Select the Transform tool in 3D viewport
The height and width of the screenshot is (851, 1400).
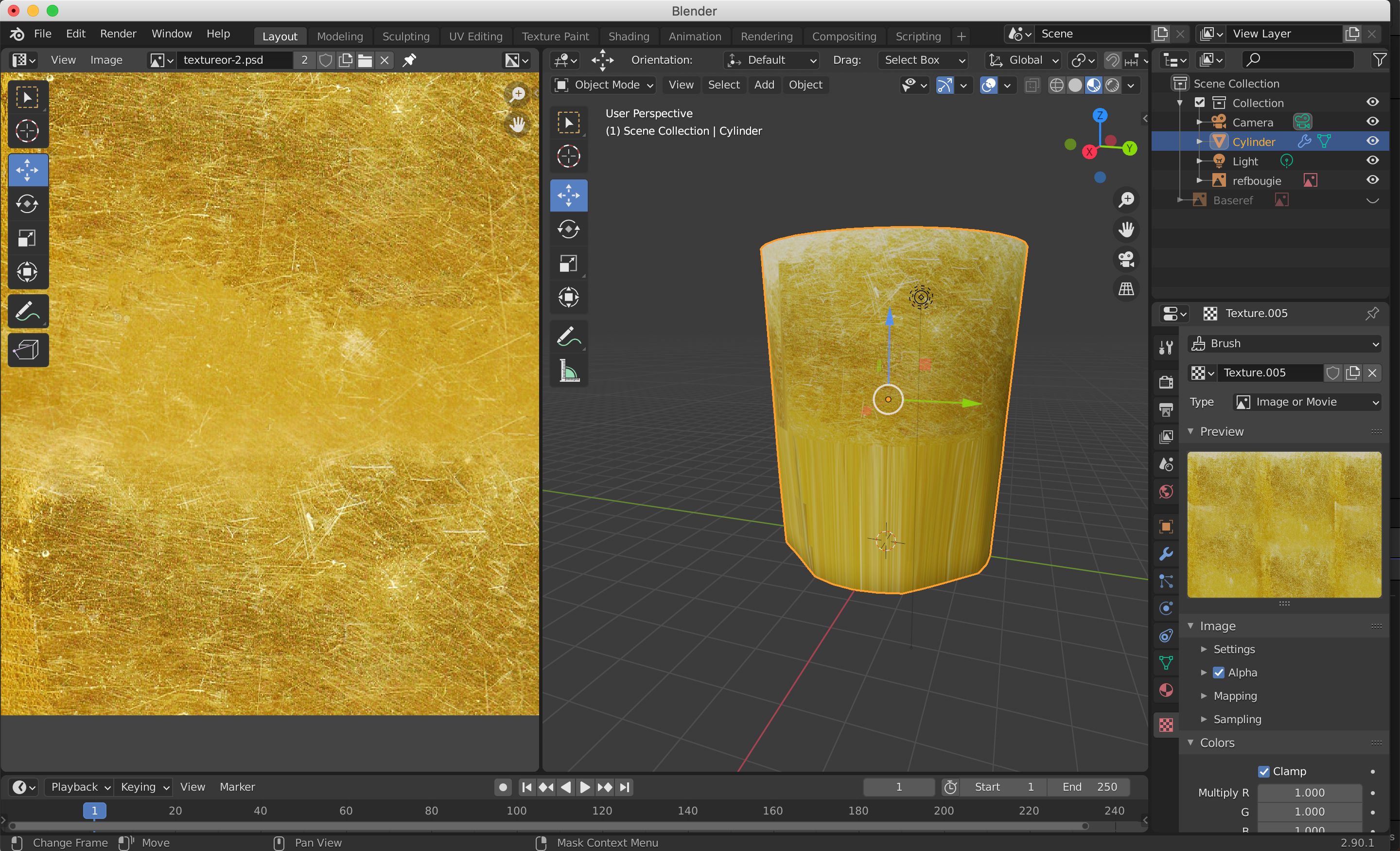click(x=568, y=297)
